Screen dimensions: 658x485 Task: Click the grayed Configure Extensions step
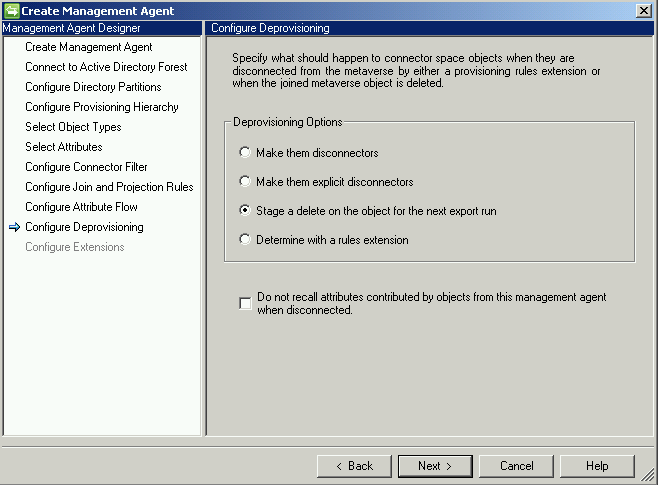pyautogui.click(x=75, y=247)
